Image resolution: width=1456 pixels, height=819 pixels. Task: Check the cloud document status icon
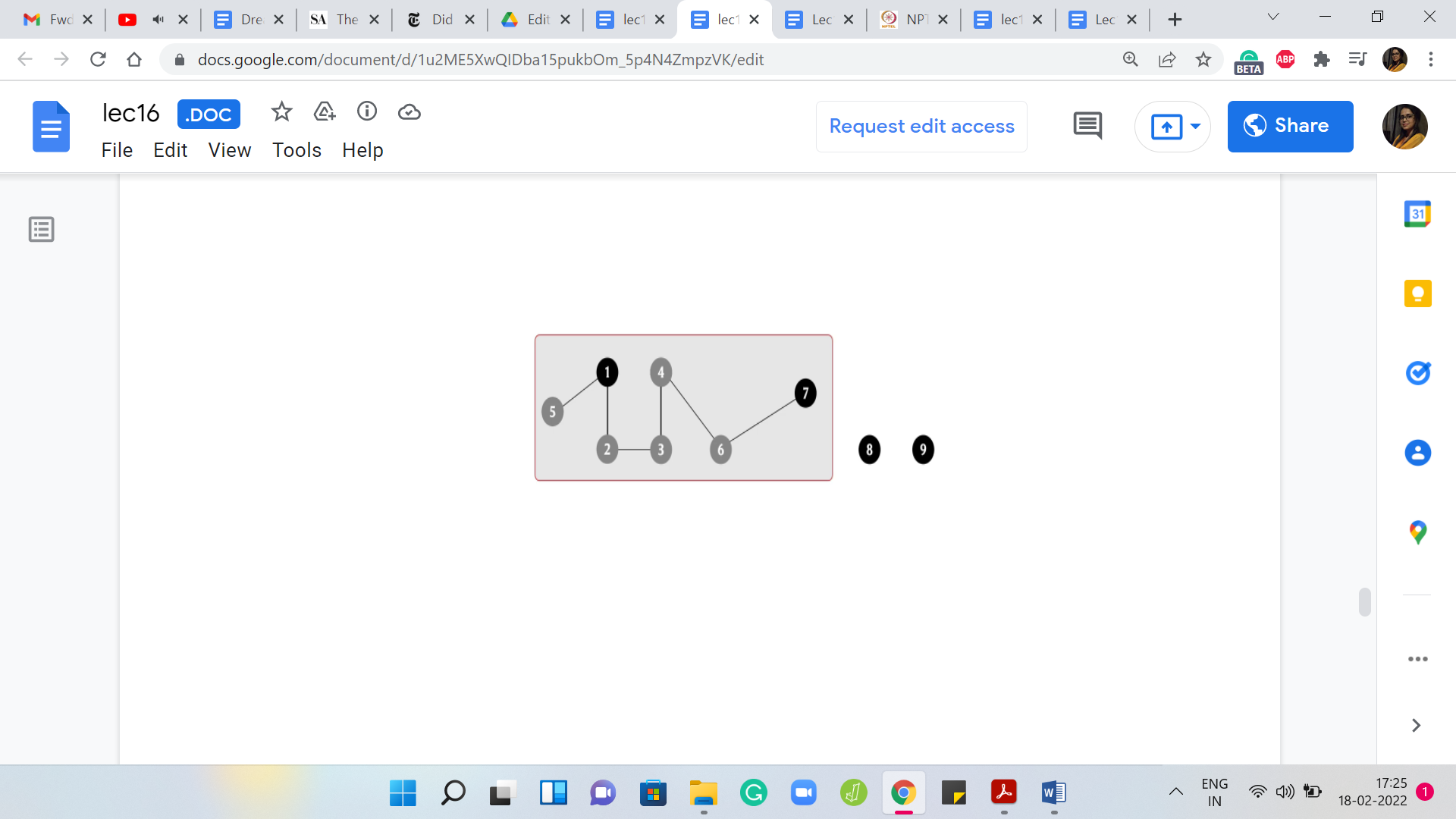(409, 112)
